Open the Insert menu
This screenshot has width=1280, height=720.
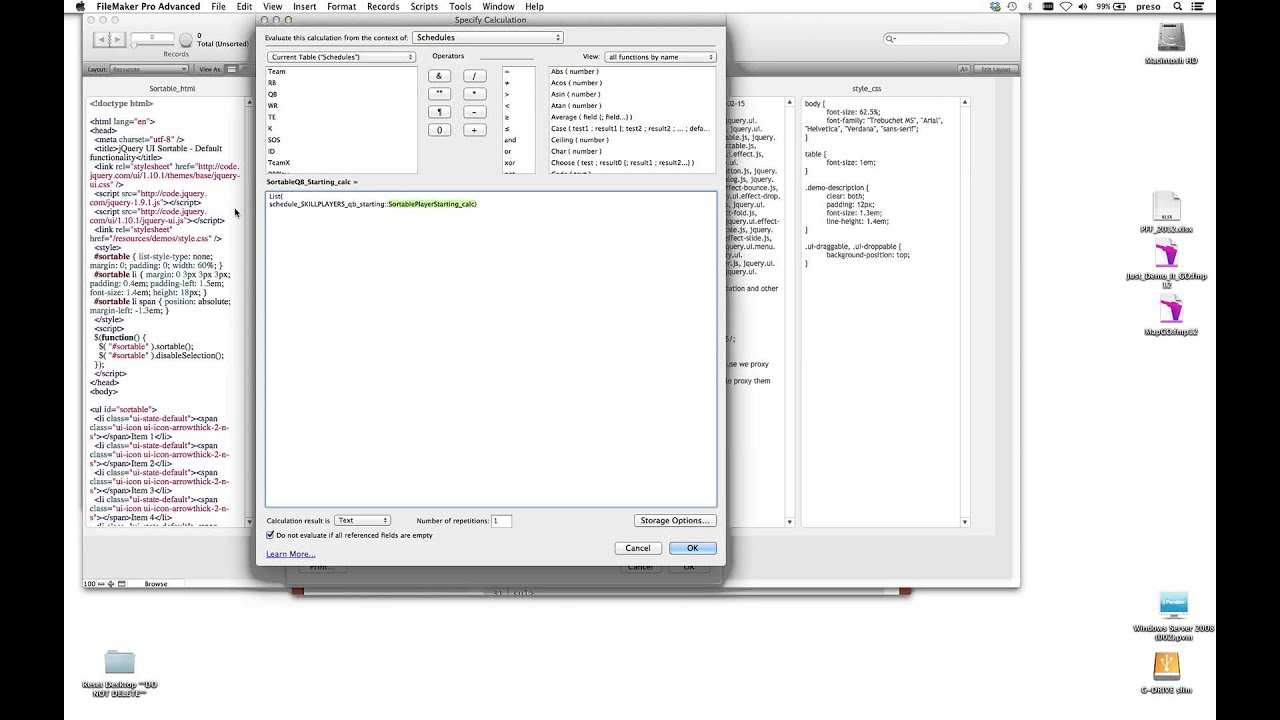click(x=304, y=6)
